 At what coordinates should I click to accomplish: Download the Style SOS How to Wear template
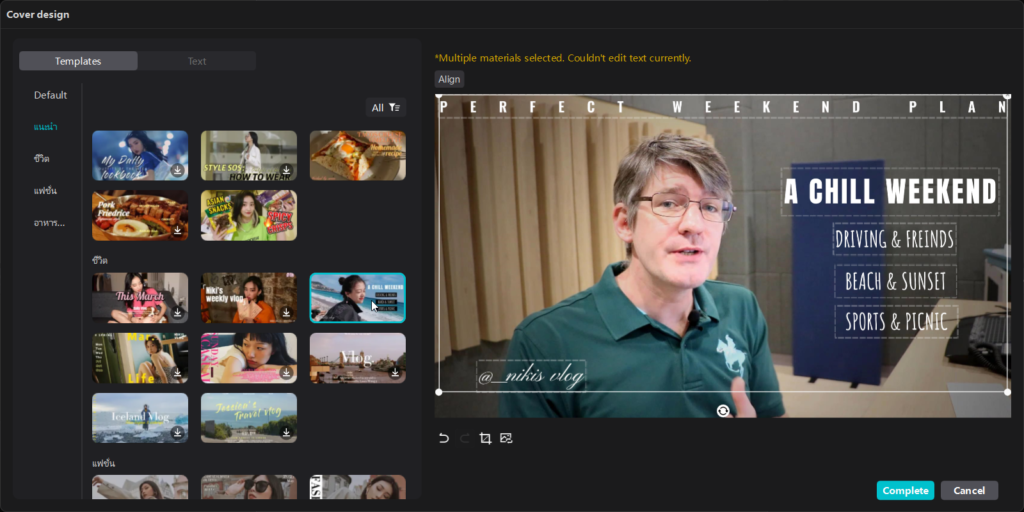[286, 170]
